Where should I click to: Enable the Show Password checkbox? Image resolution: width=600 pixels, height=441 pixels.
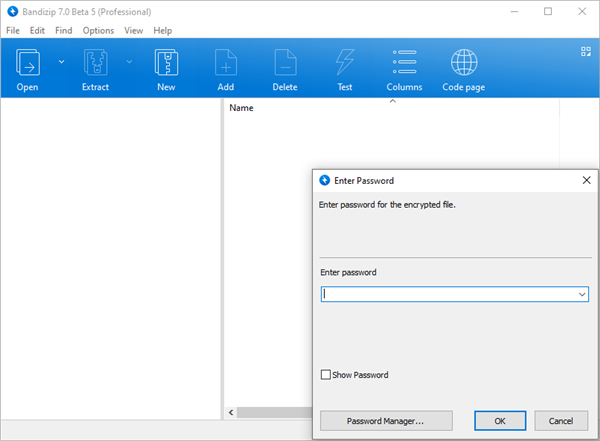[326, 375]
